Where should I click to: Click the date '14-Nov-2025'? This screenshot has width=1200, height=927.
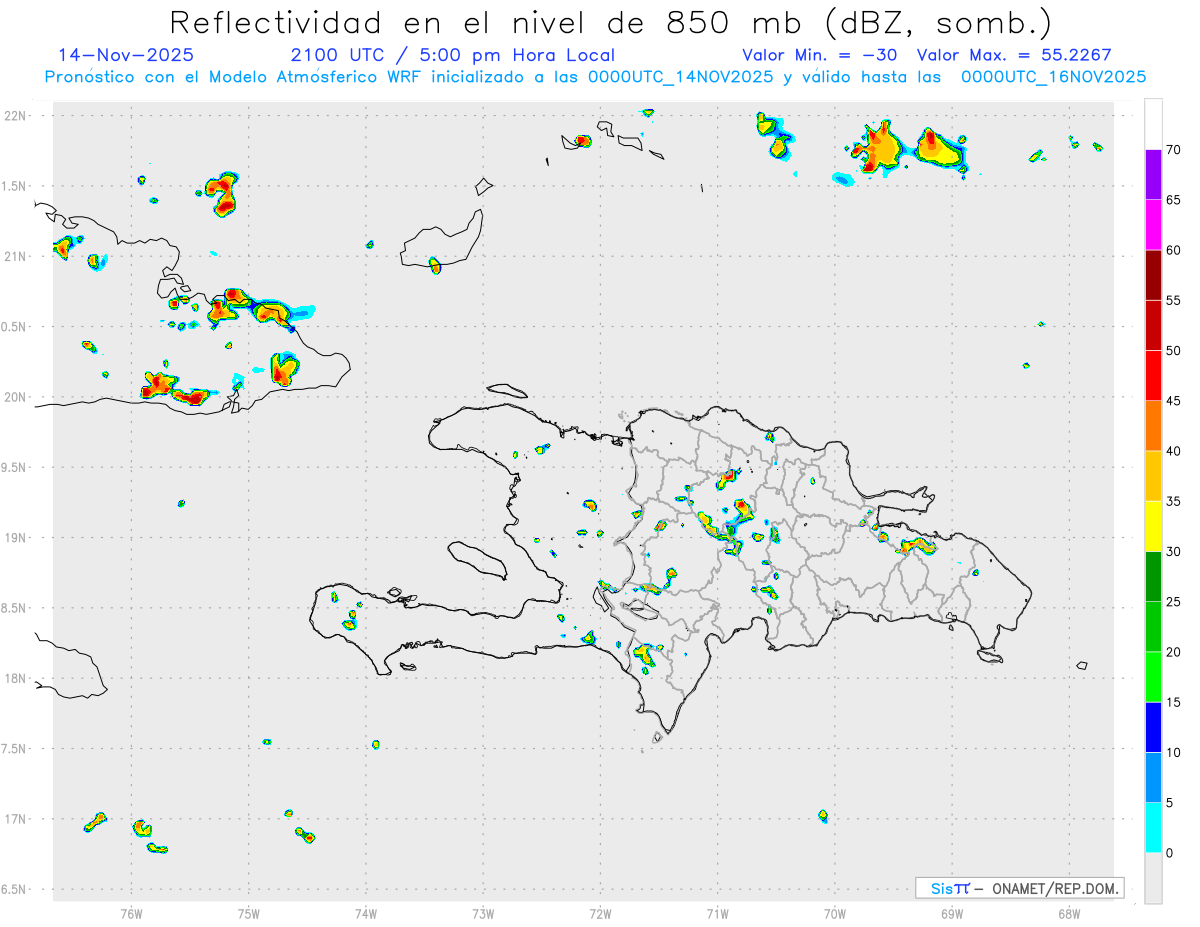tap(126, 55)
